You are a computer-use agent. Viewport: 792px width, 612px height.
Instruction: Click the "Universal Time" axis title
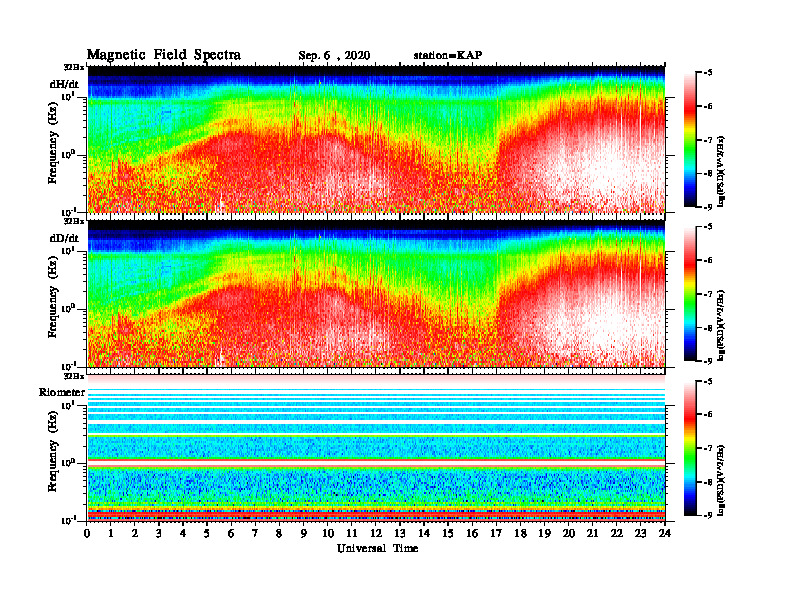coord(377,548)
